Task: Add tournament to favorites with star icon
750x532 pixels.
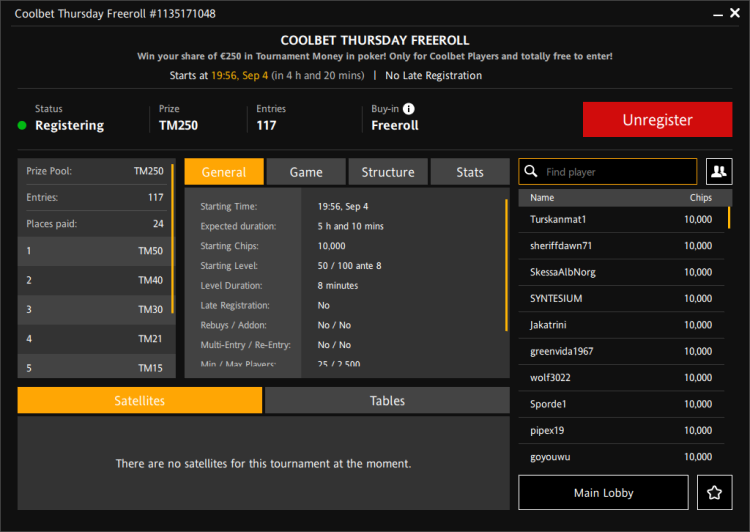Action: click(x=715, y=492)
